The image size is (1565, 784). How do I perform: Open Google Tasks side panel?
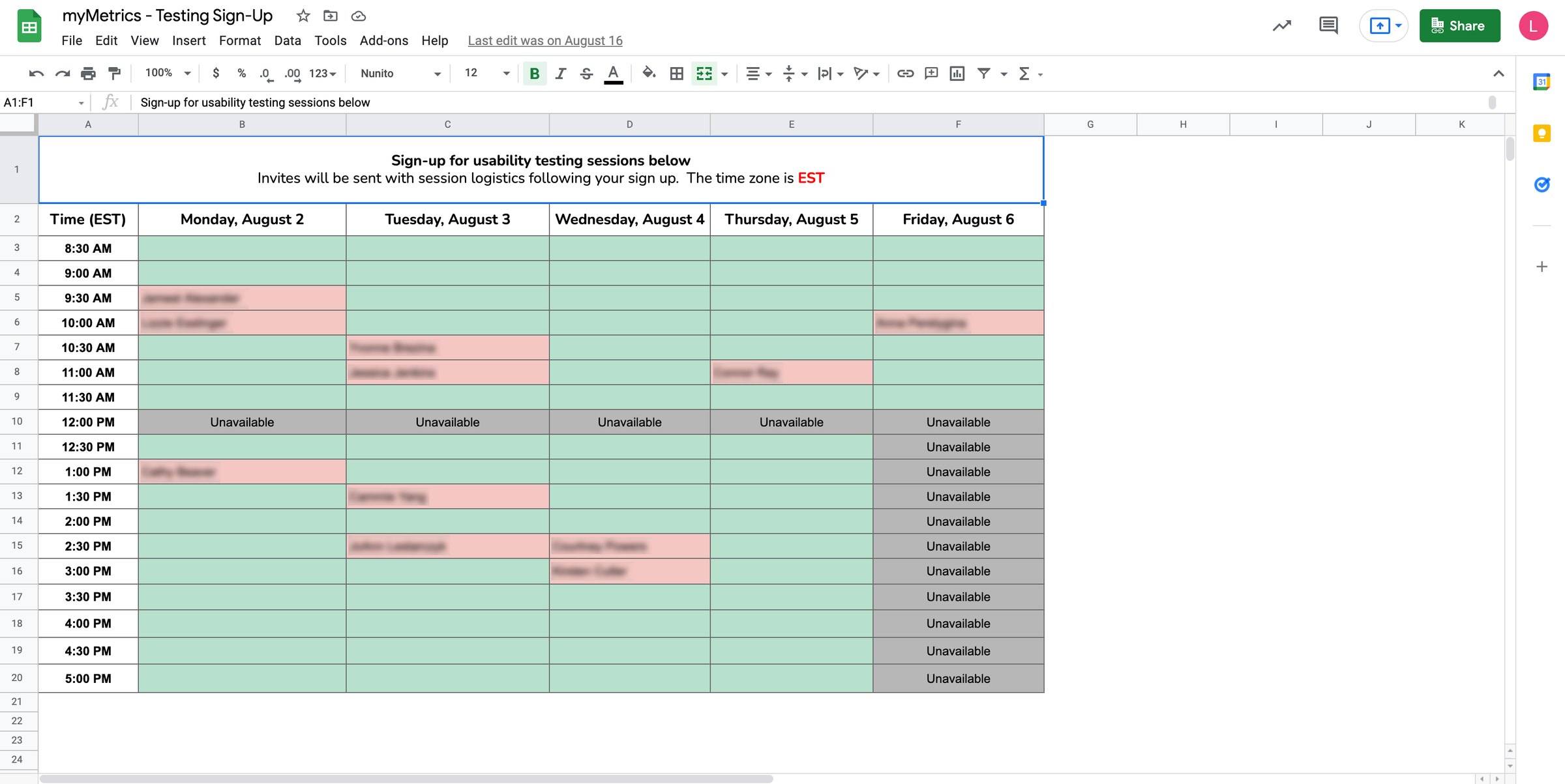tap(1542, 184)
